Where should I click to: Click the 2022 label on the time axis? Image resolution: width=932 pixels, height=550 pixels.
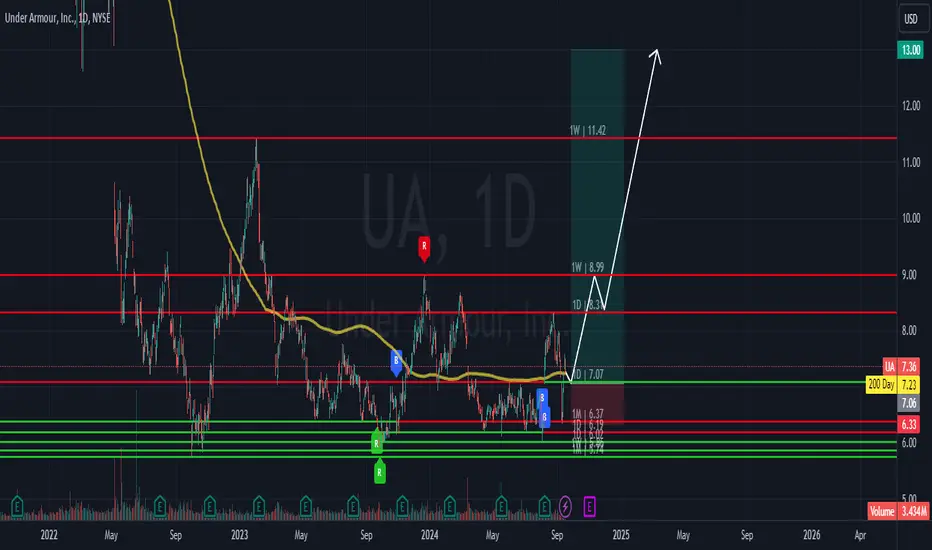click(x=49, y=535)
